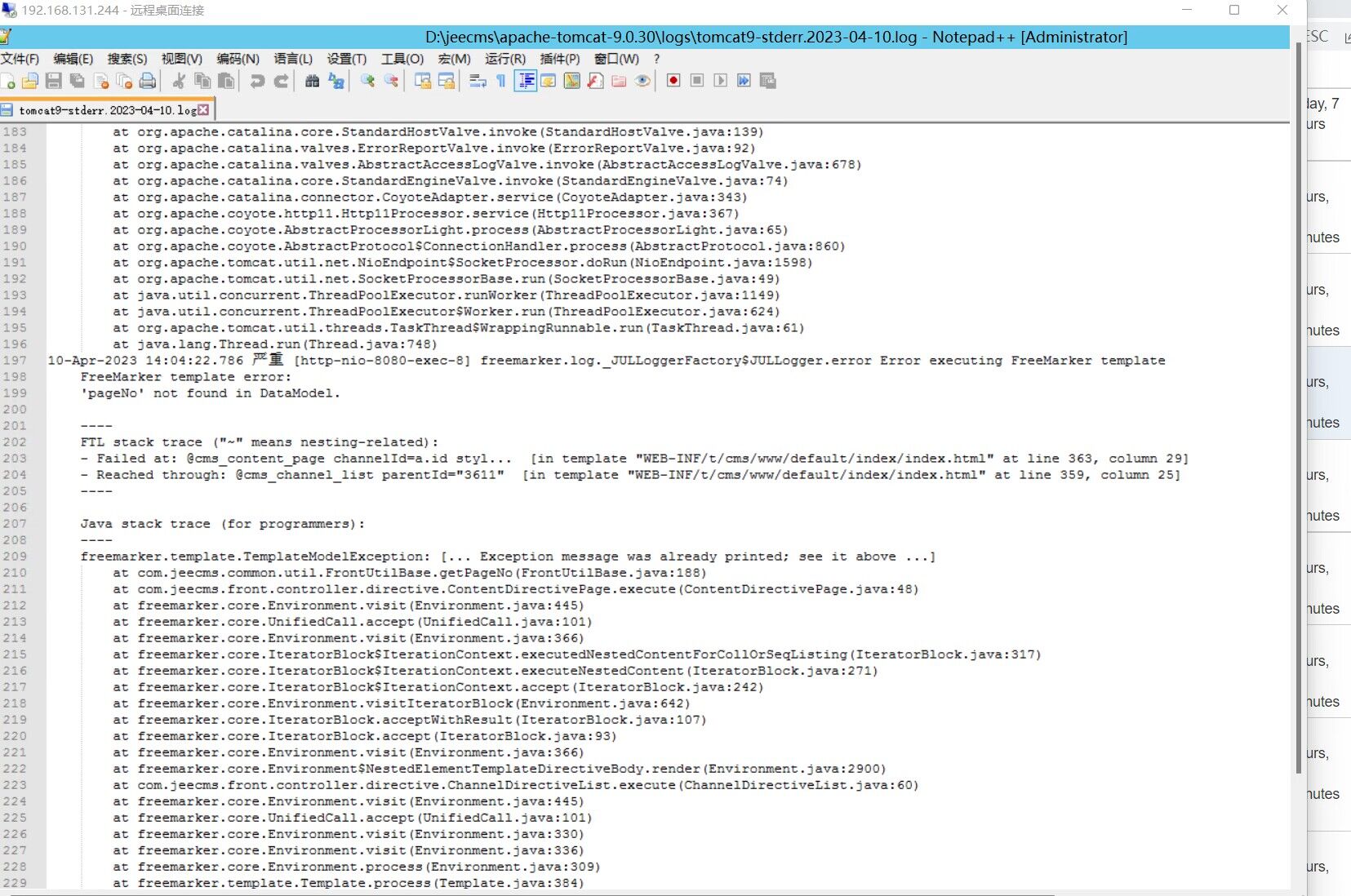This screenshot has width=1351, height=896.
Task: Click the "FreeMarker template error:" line
Action: click(186, 377)
